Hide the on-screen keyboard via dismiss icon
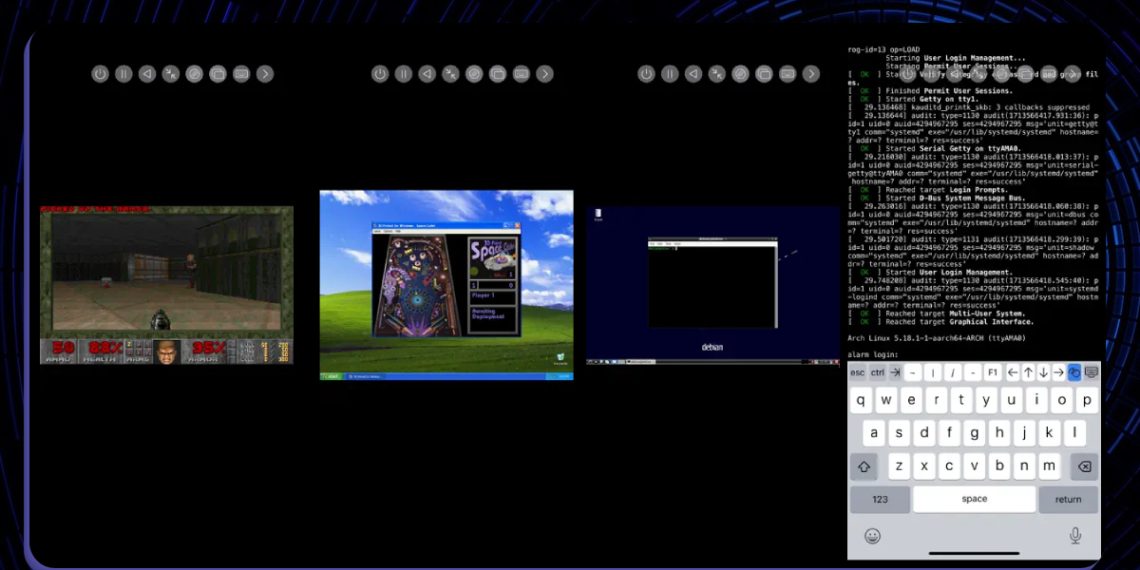Image resolution: width=1140 pixels, height=570 pixels. (x=1091, y=372)
